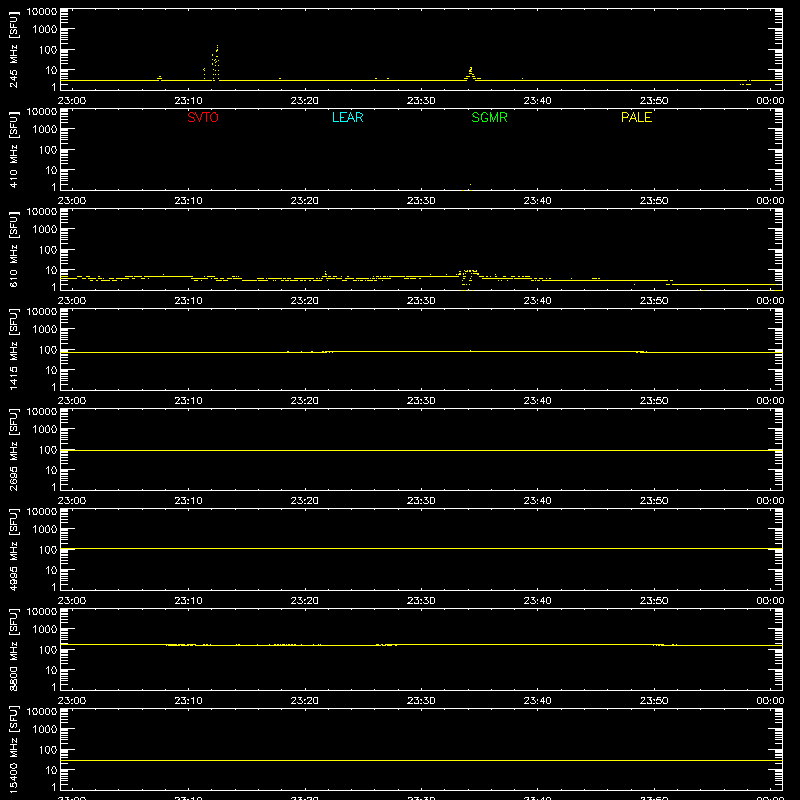Select the 610 MHz [SFU] axis label

[x=14, y=249]
